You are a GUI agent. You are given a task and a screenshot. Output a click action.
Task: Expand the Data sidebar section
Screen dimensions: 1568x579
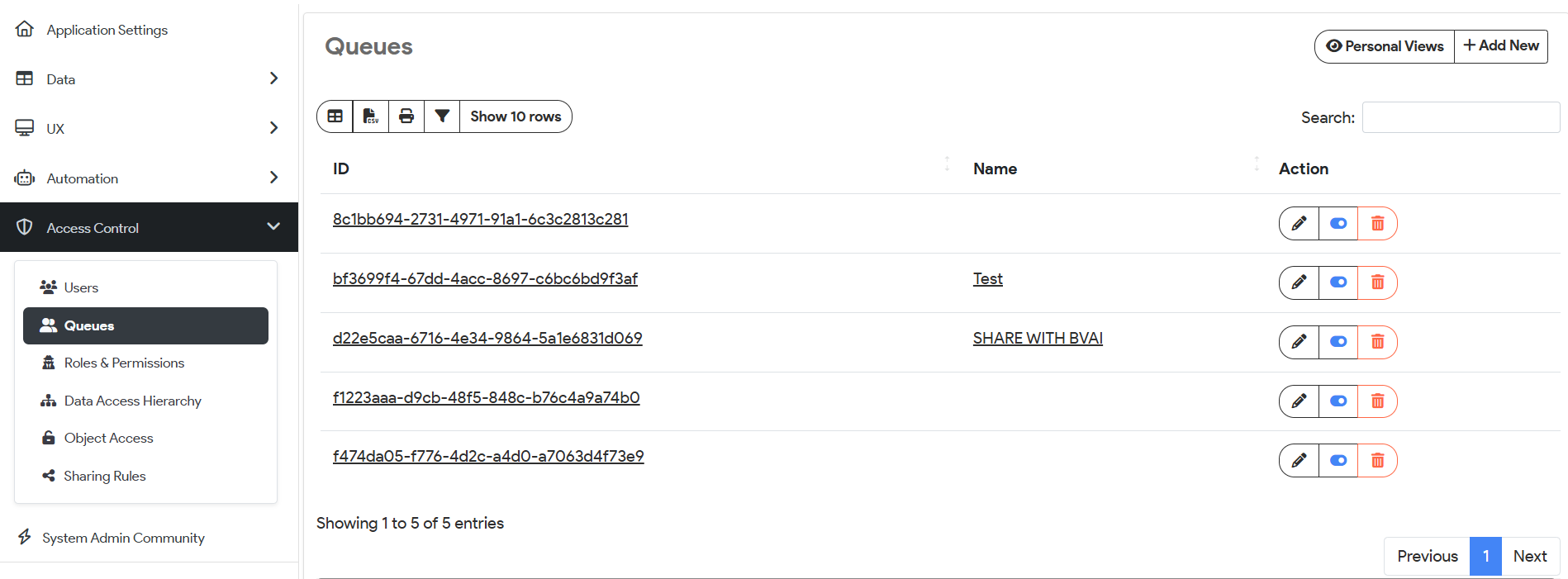pyautogui.click(x=273, y=78)
